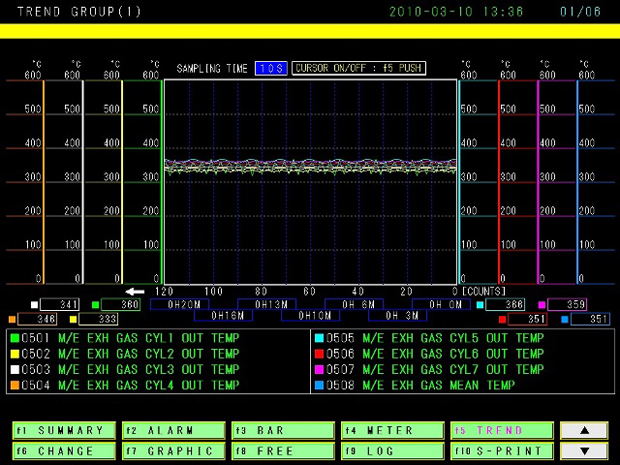620x465 pixels.
Task: Click the blue 0508 mean temp swatch
Action: point(318,384)
